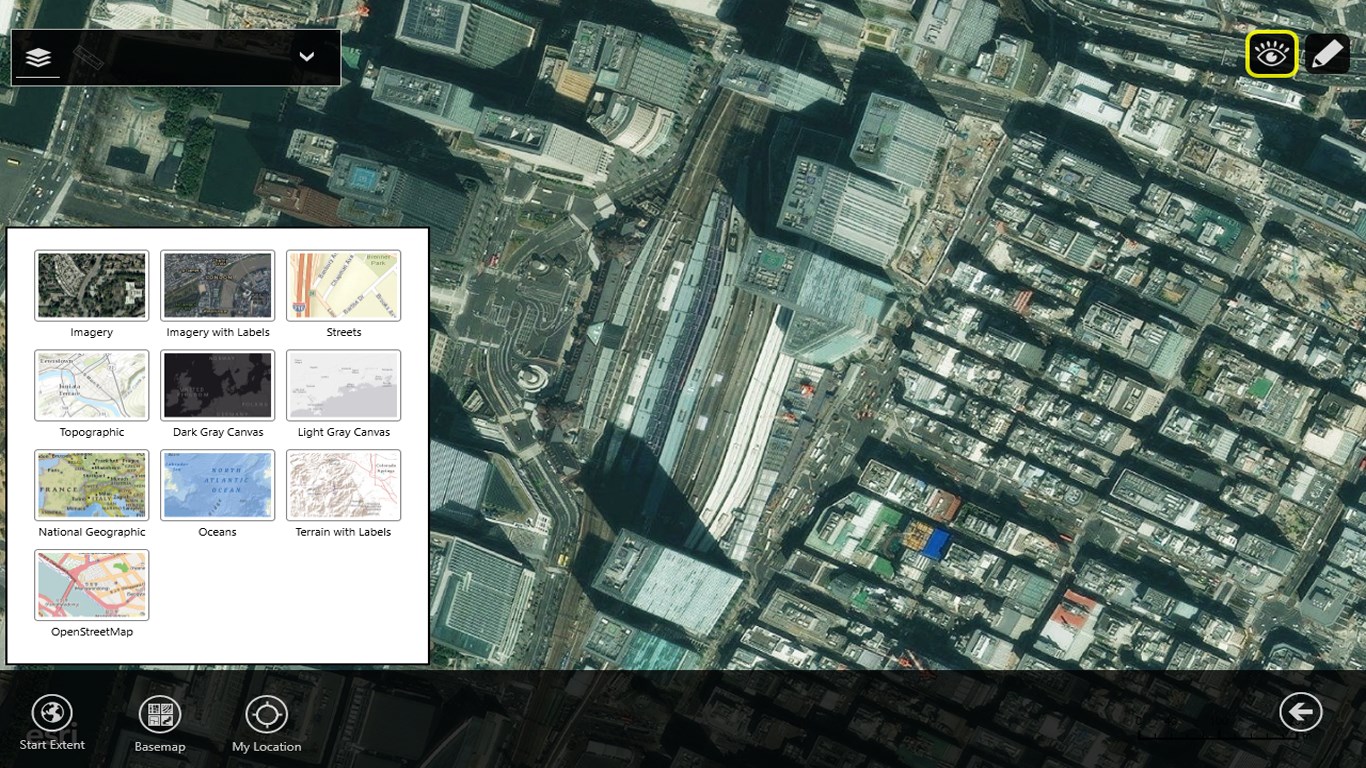The height and width of the screenshot is (768, 1366).
Task: Choose the Imagery with Labels basemap
Action: (218, 286)
